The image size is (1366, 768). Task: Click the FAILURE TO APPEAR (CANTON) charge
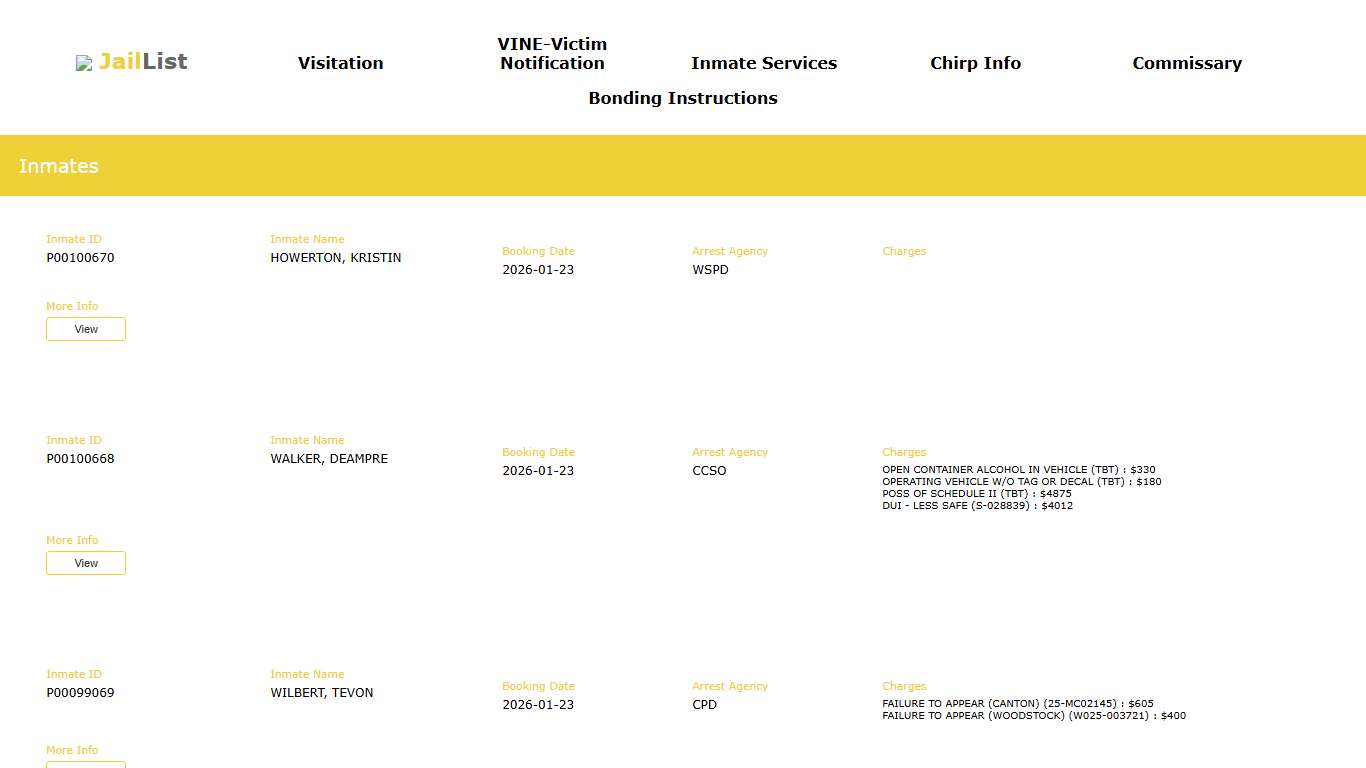pos(1017,704)
